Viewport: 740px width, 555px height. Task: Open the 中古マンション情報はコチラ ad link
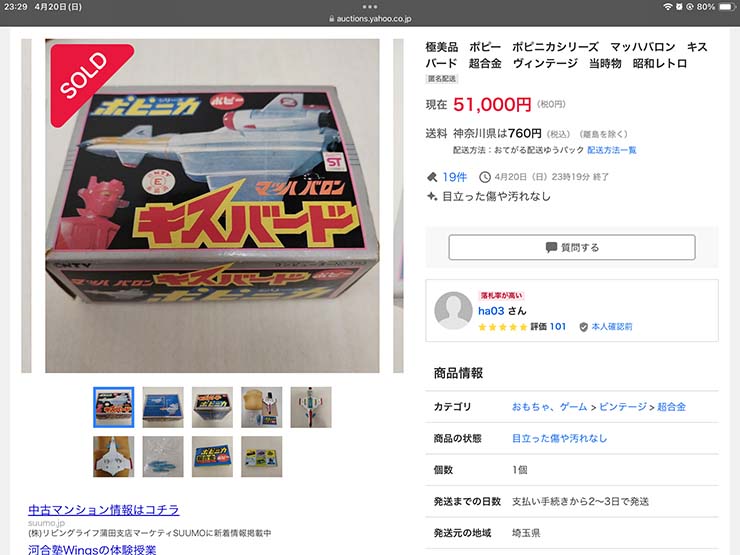pyautogui.click(x=104, y=510)
